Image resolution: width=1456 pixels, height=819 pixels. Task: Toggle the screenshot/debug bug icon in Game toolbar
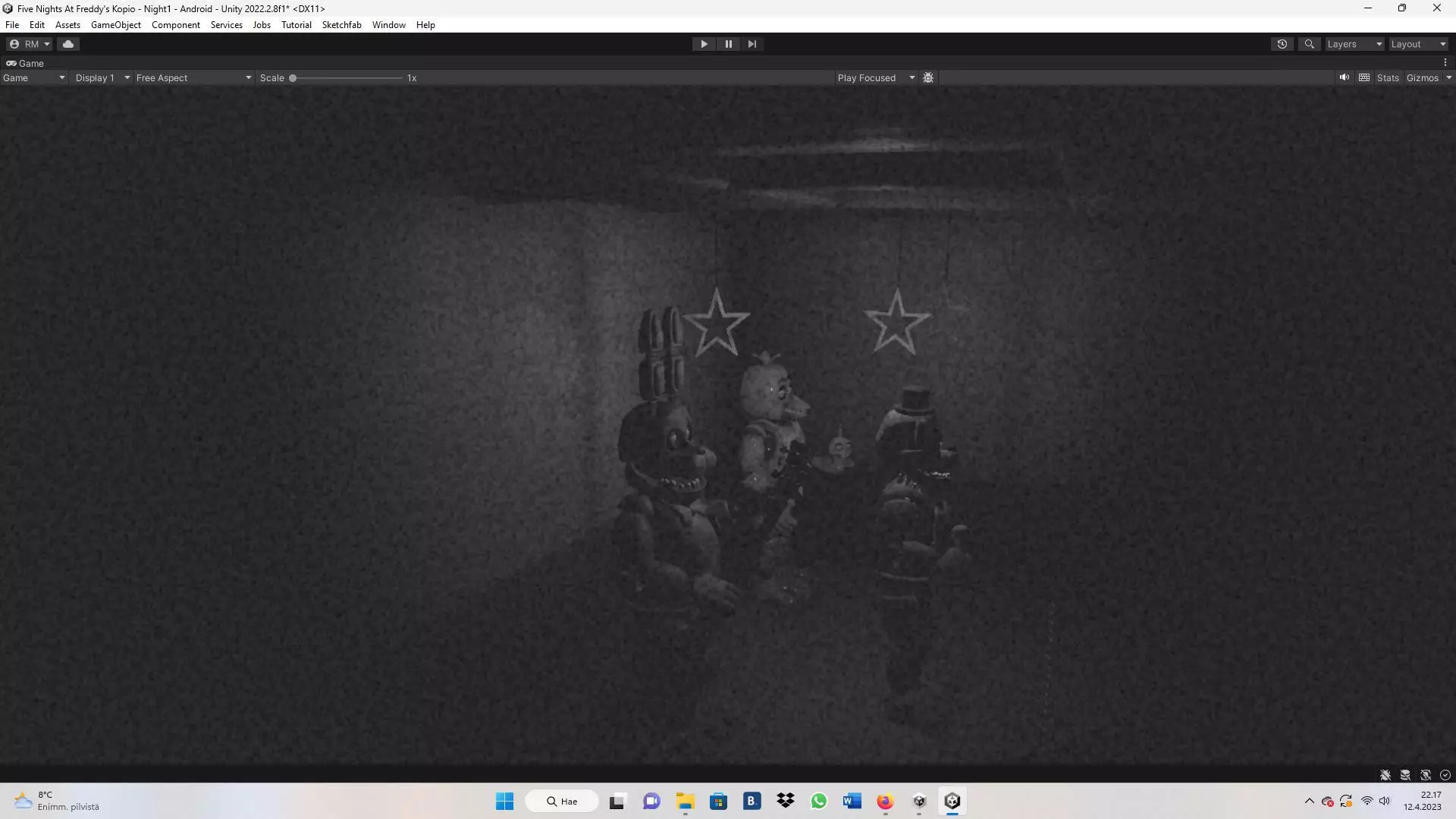pyautogui.click(x=928, y=77)
